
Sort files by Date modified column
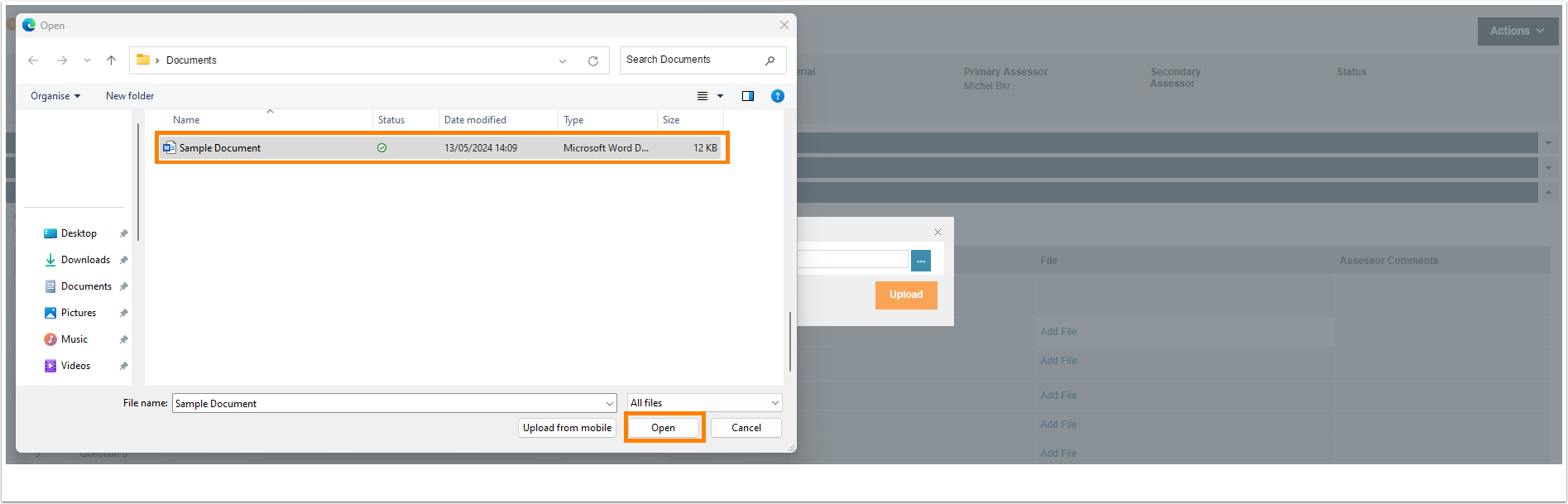476,120
